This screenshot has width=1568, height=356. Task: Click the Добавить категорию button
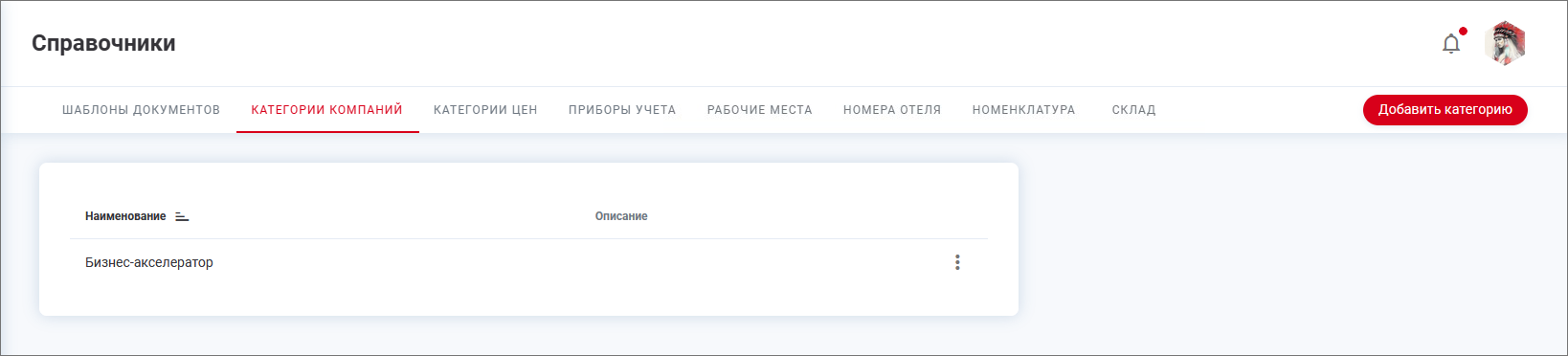pos(1445,110)
